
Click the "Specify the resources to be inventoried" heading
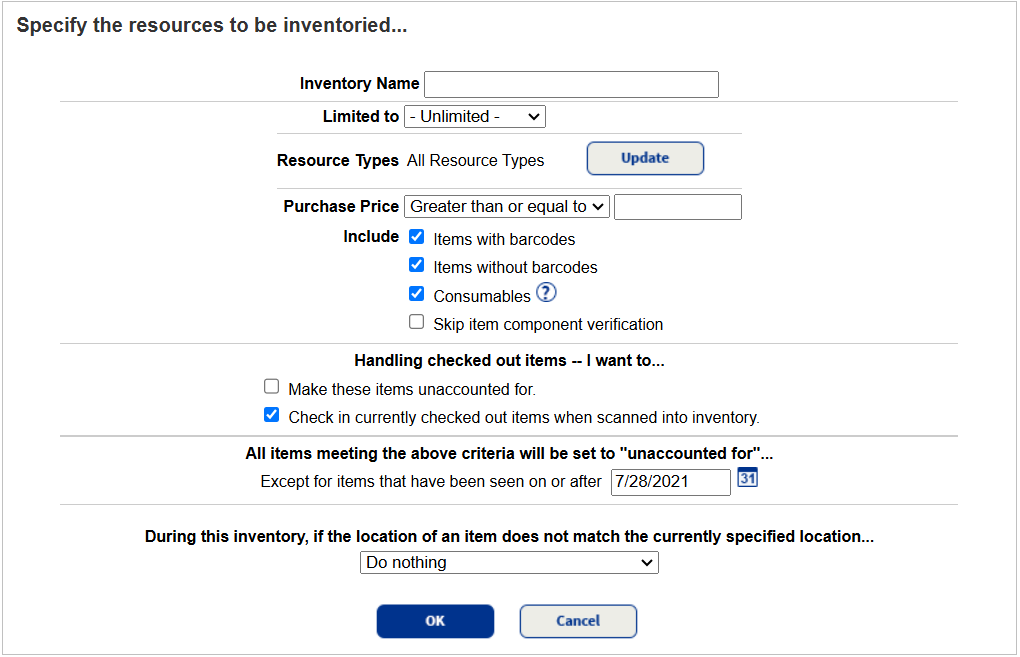click(209, 25)
